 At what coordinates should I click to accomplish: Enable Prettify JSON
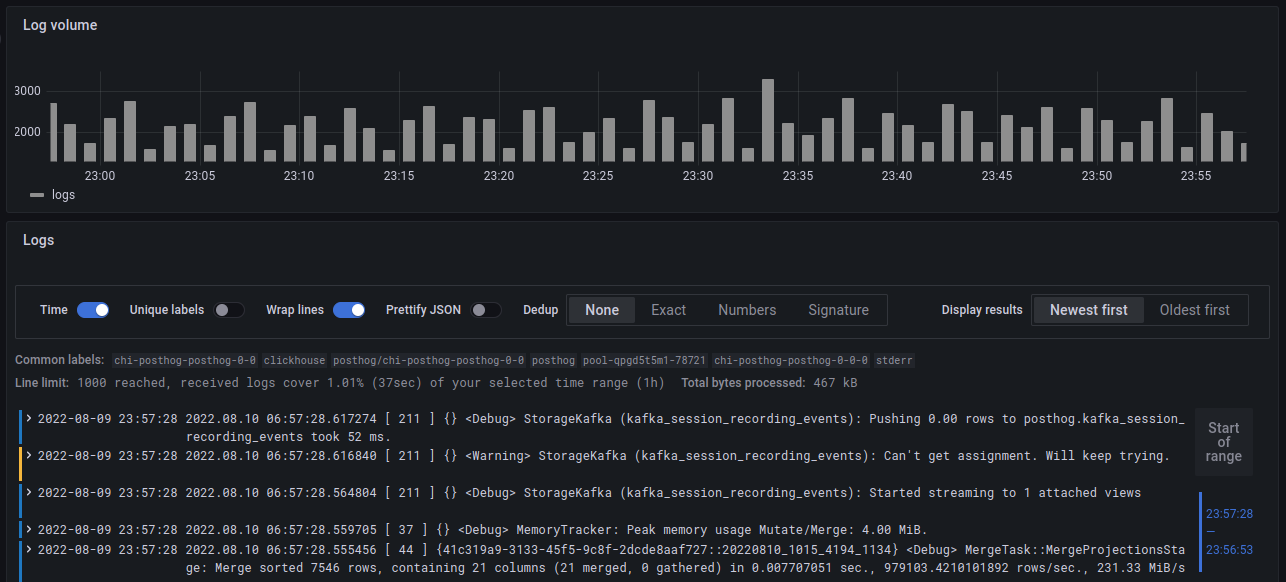point(487,310)
